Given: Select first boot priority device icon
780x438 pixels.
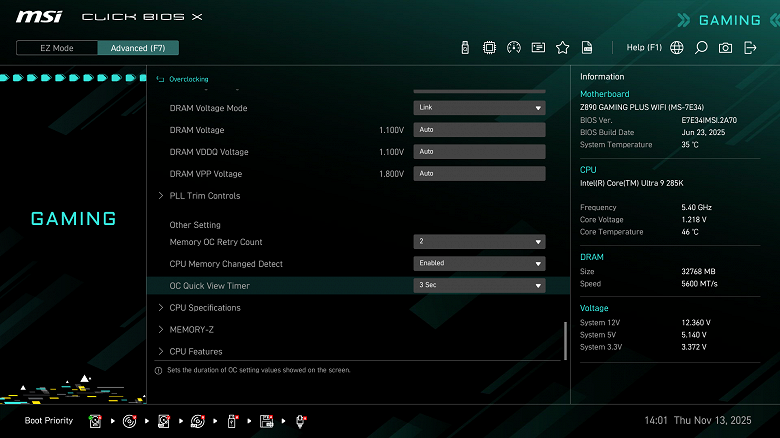Looking at the screenshot, I should point(95,421).
